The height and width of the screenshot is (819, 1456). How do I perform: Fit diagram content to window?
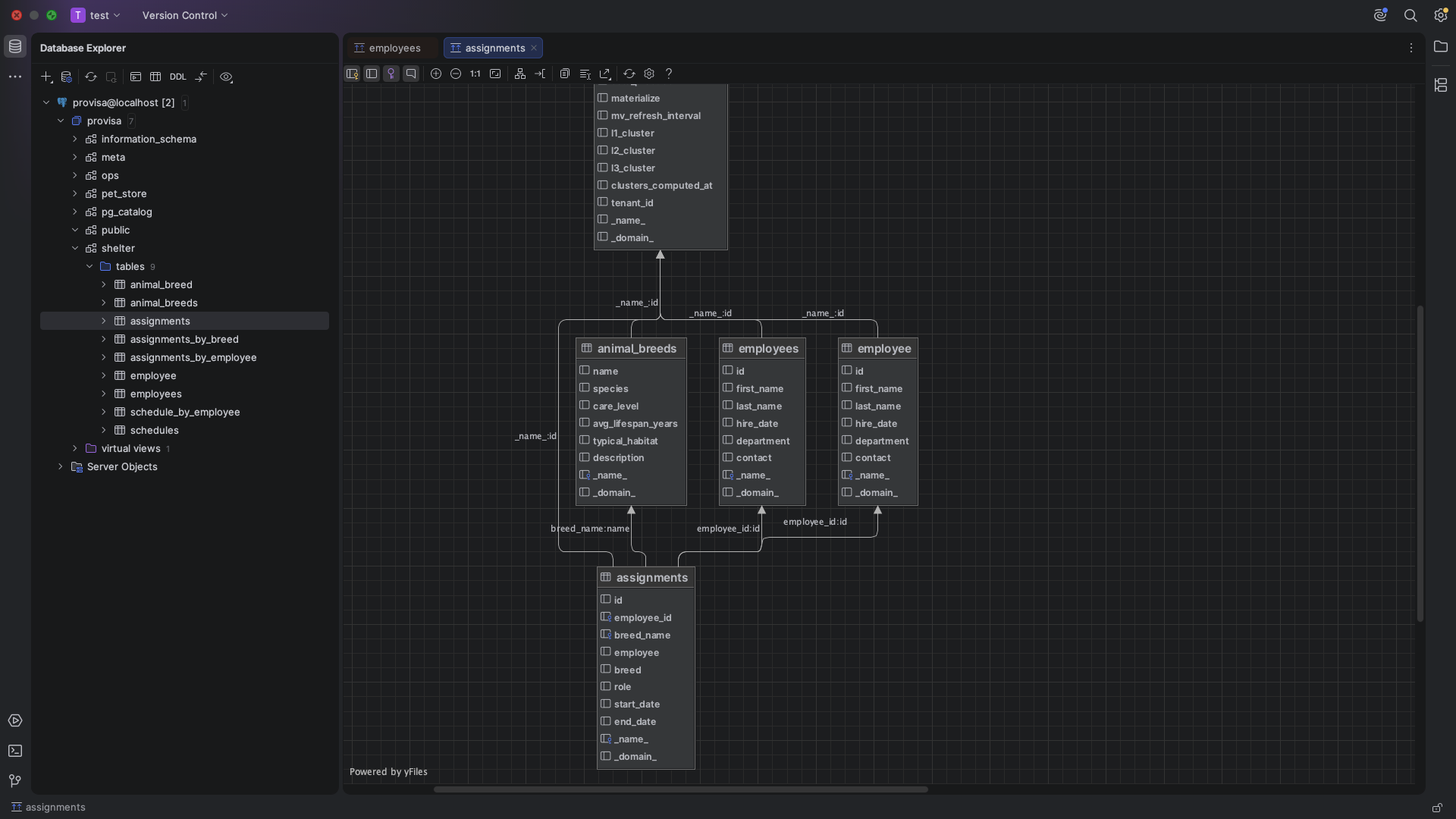click(x=495, y=74)
